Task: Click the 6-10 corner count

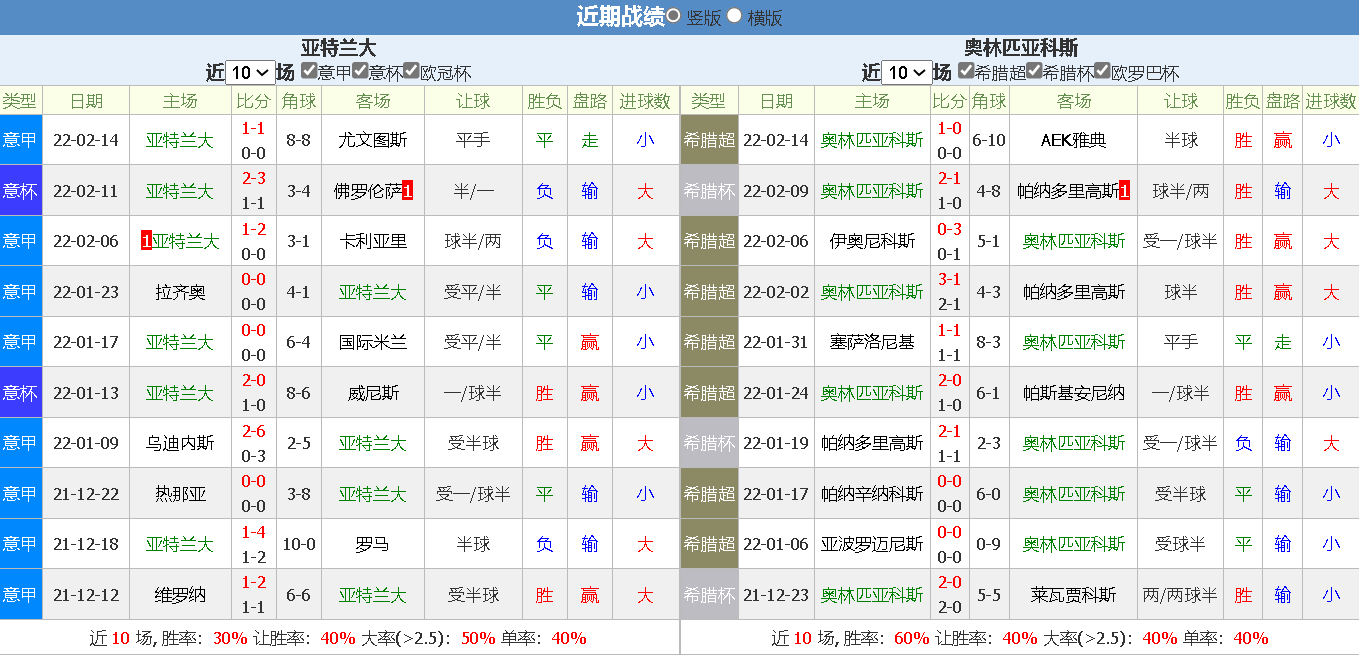Action: [989, 140]
